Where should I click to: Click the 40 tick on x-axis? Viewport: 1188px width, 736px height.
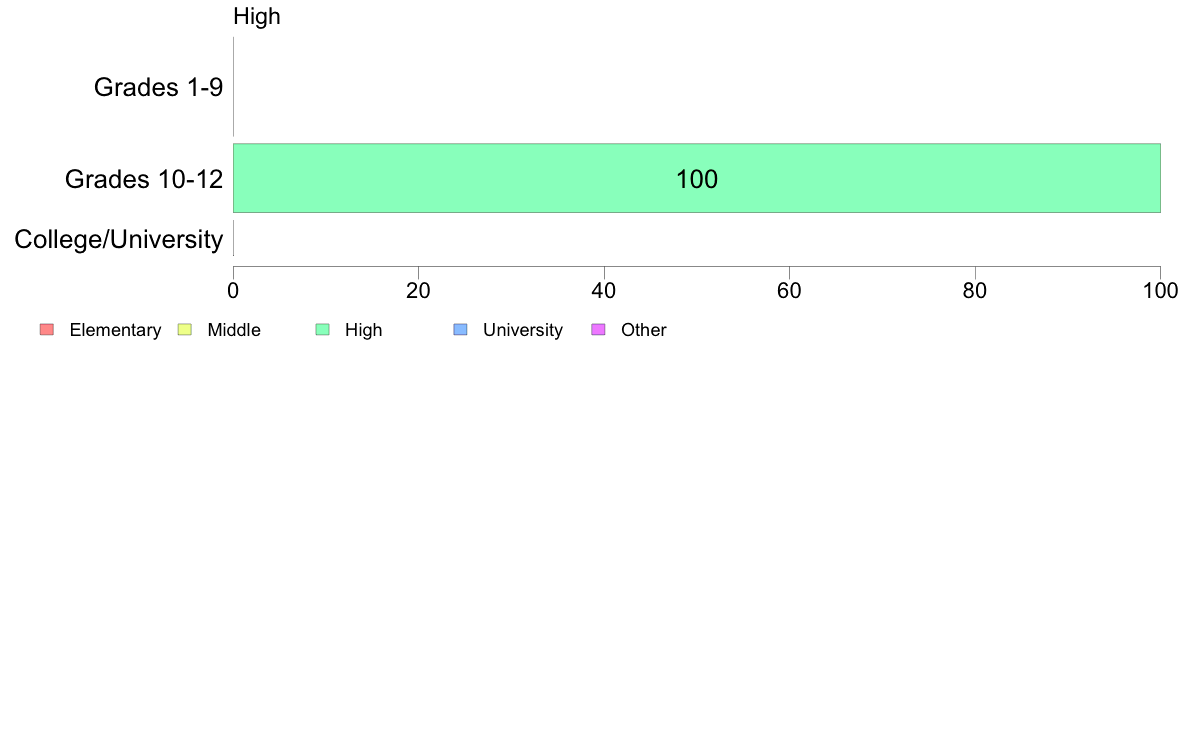click(604, 291)
